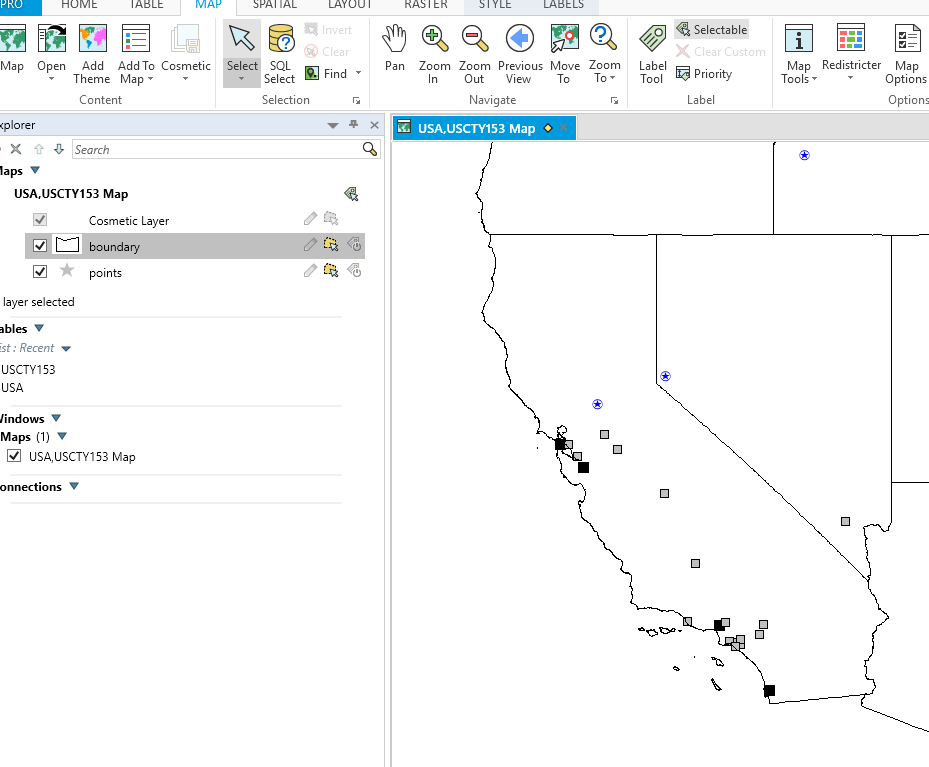
Task: Click the Cosmetic layer icon
Action: coord(185,40)
